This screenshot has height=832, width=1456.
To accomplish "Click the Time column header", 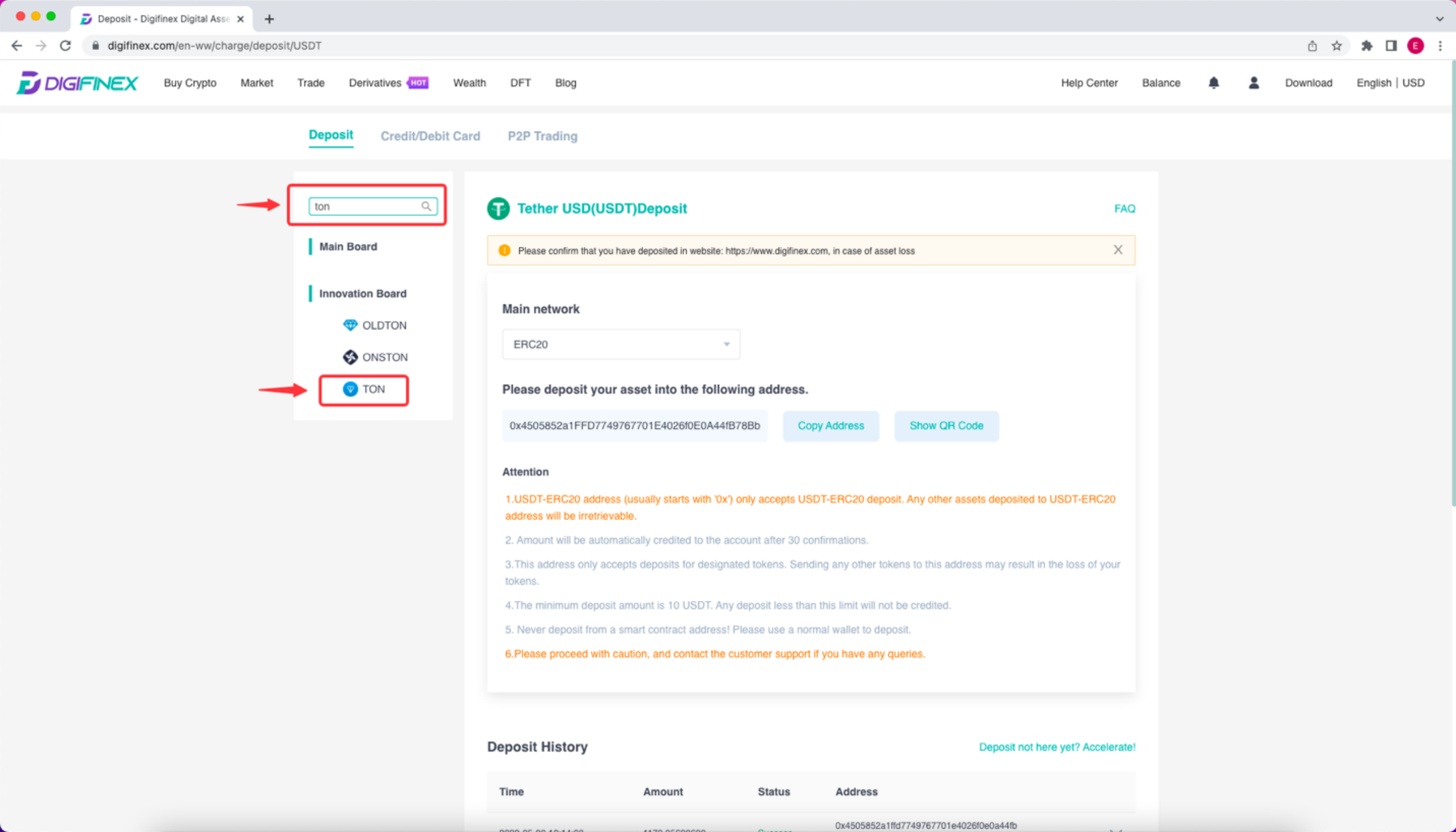I will point(512,792).
